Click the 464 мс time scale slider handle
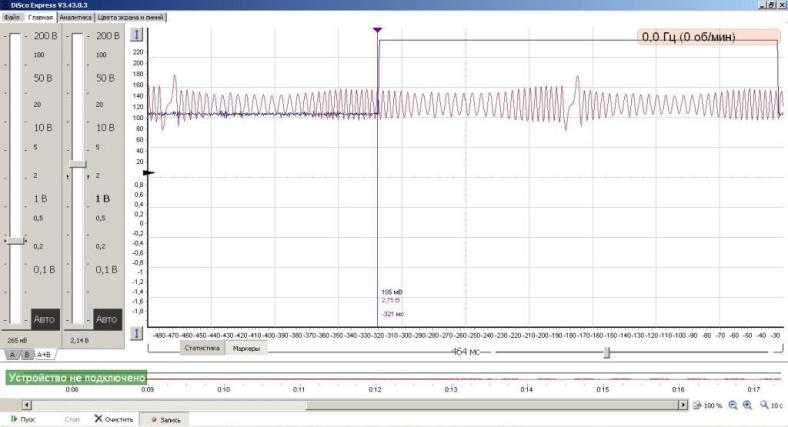Screen dimensions: 788x427 pos(606,351)
